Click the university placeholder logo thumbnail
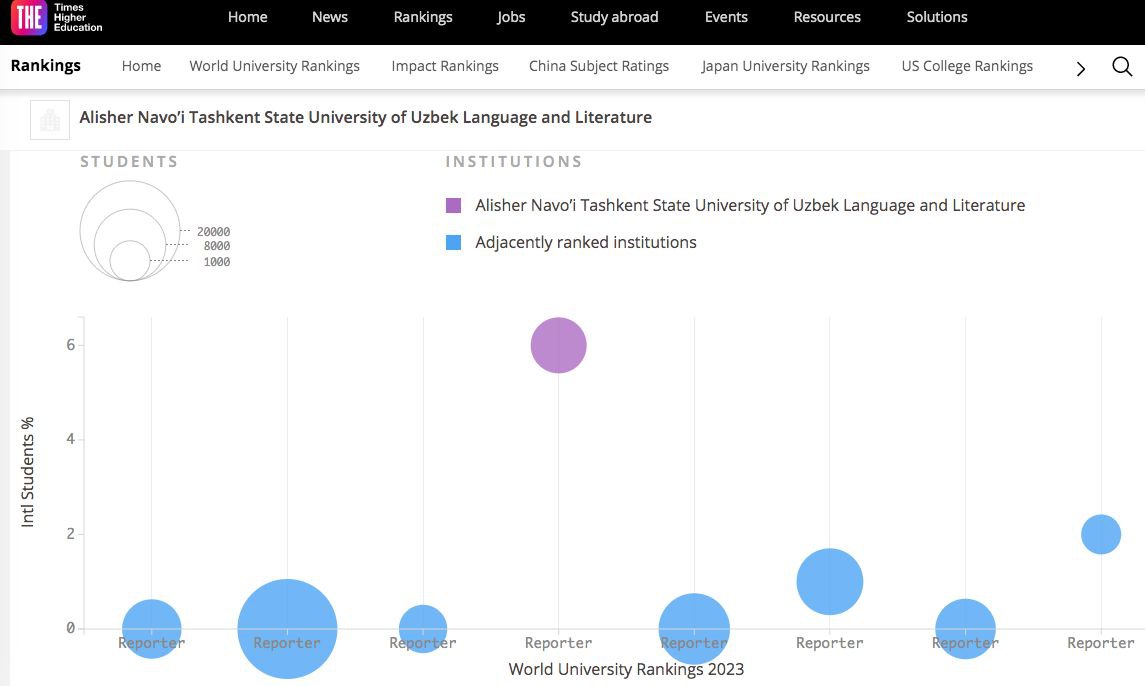Image resolution: width=1145 pixels, height=686 pixels. [x=50, y=119]
